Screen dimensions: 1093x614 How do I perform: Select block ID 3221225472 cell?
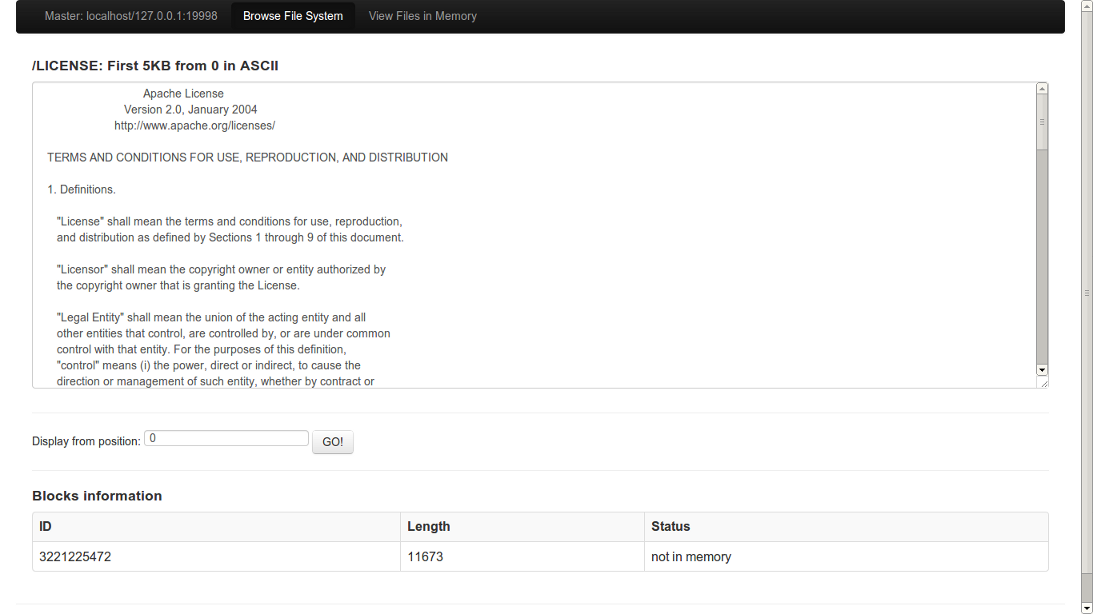coord(76,557)
